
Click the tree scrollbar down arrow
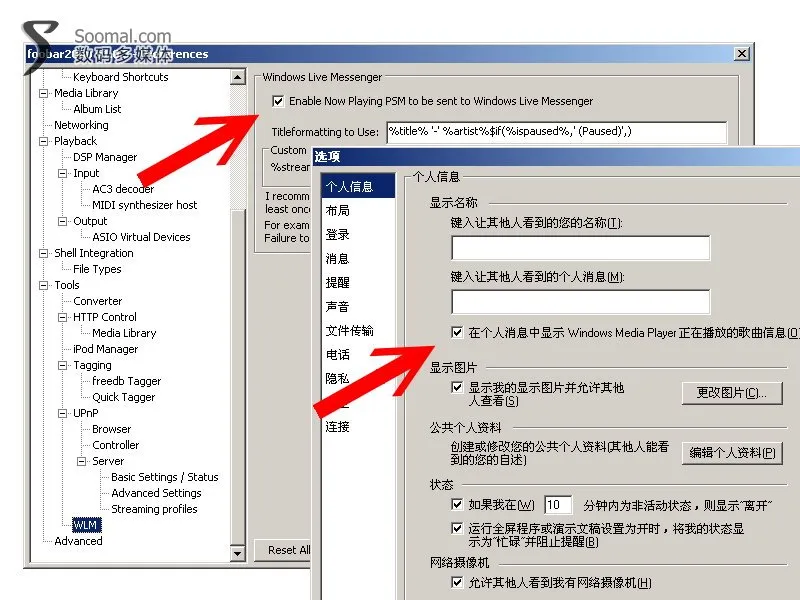[x=238, y=553]
